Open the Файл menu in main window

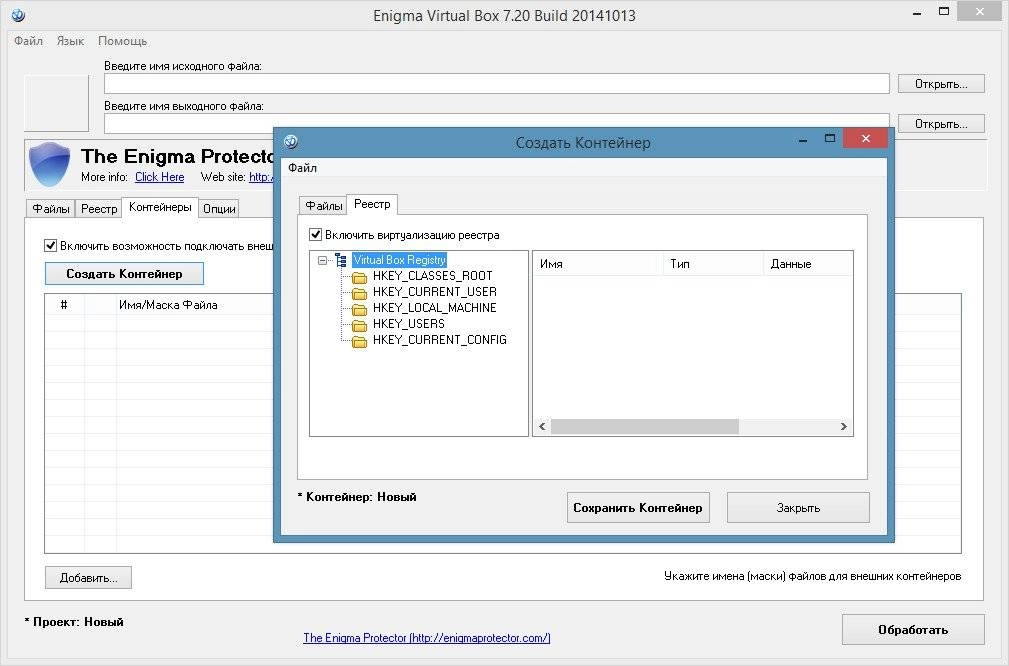click(x=28, y=41)
